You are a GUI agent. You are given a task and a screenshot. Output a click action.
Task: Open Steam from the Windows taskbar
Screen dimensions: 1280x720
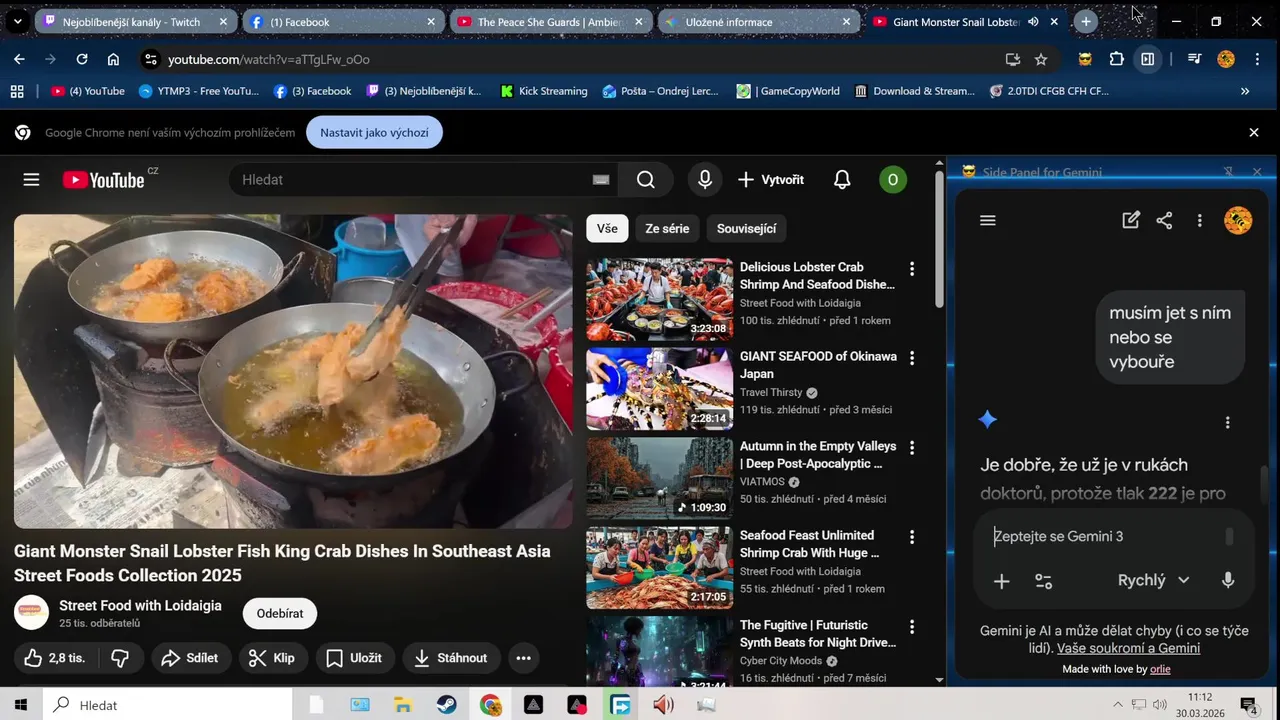pos(446,705)
